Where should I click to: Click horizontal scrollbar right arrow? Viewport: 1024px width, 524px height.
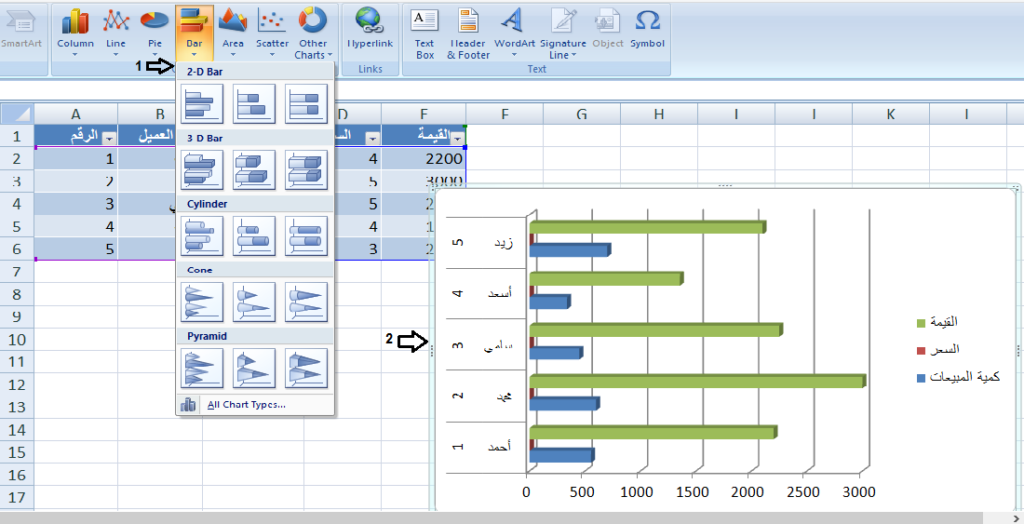pos(1017,518)
